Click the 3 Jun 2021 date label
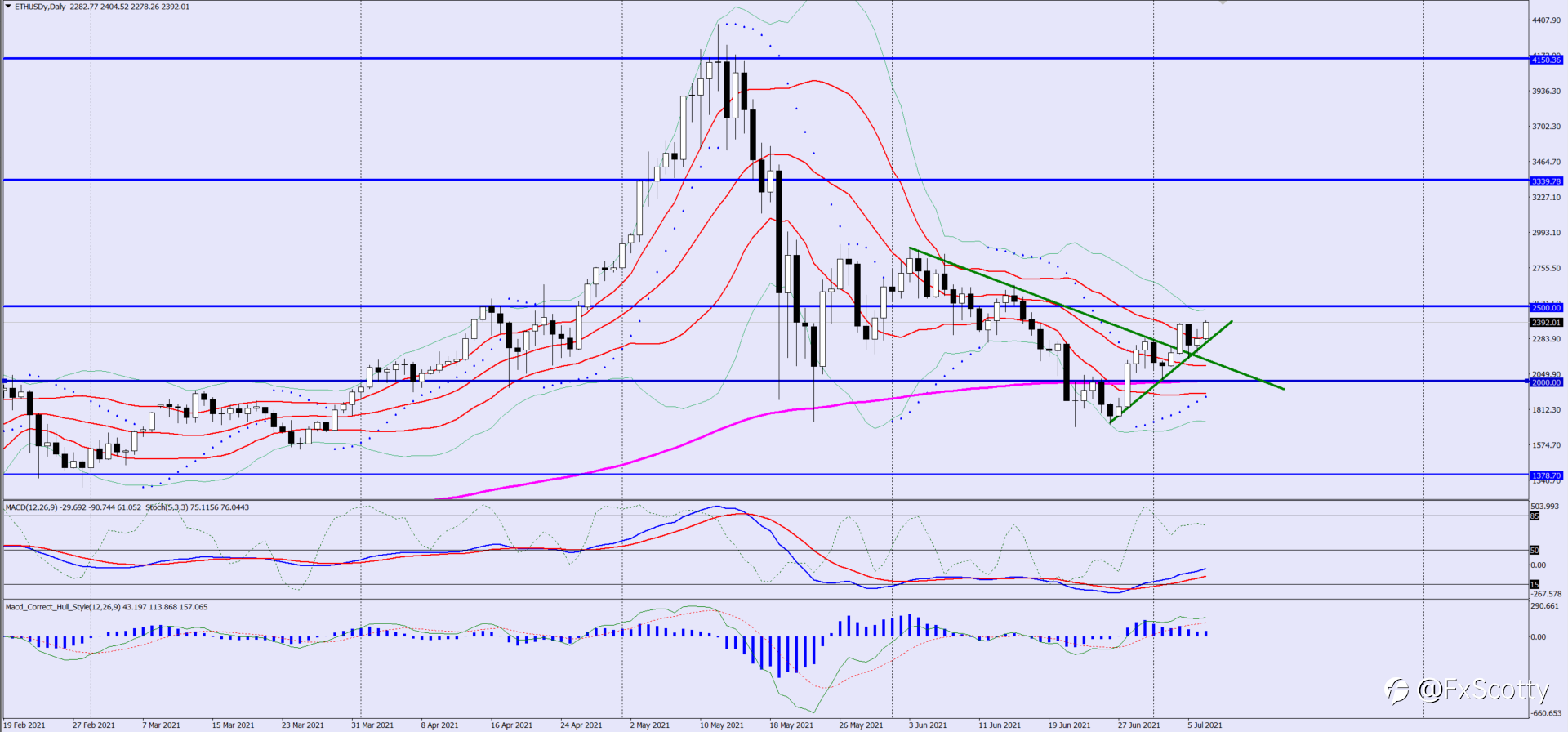 tap(929, 725)
